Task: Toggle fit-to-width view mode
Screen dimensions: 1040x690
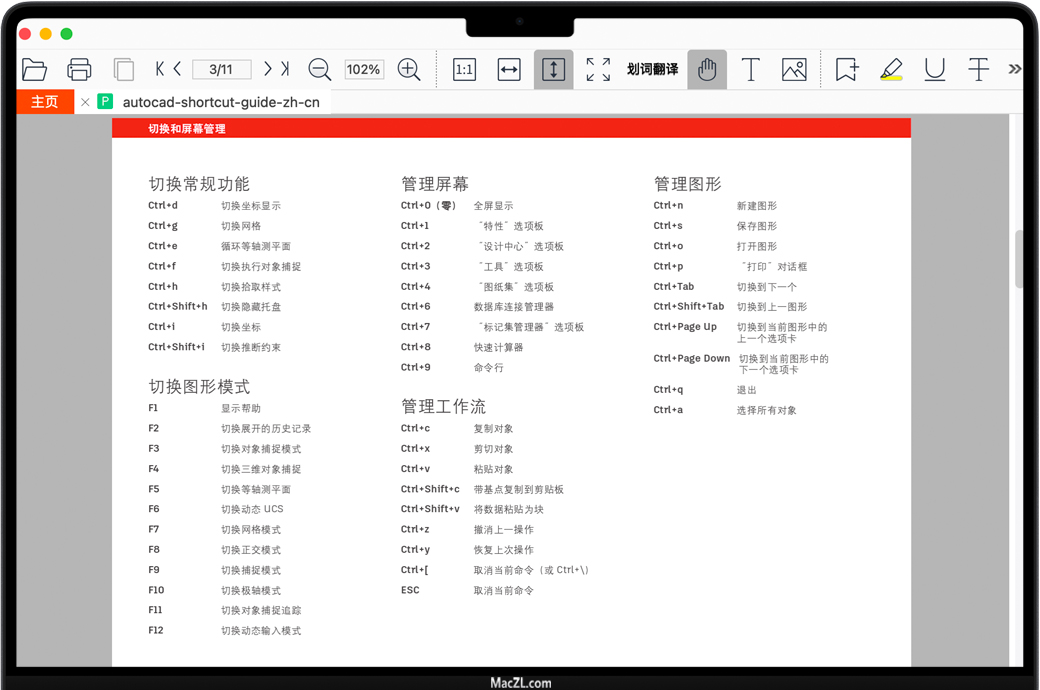Action: click(x=509, y=69)
